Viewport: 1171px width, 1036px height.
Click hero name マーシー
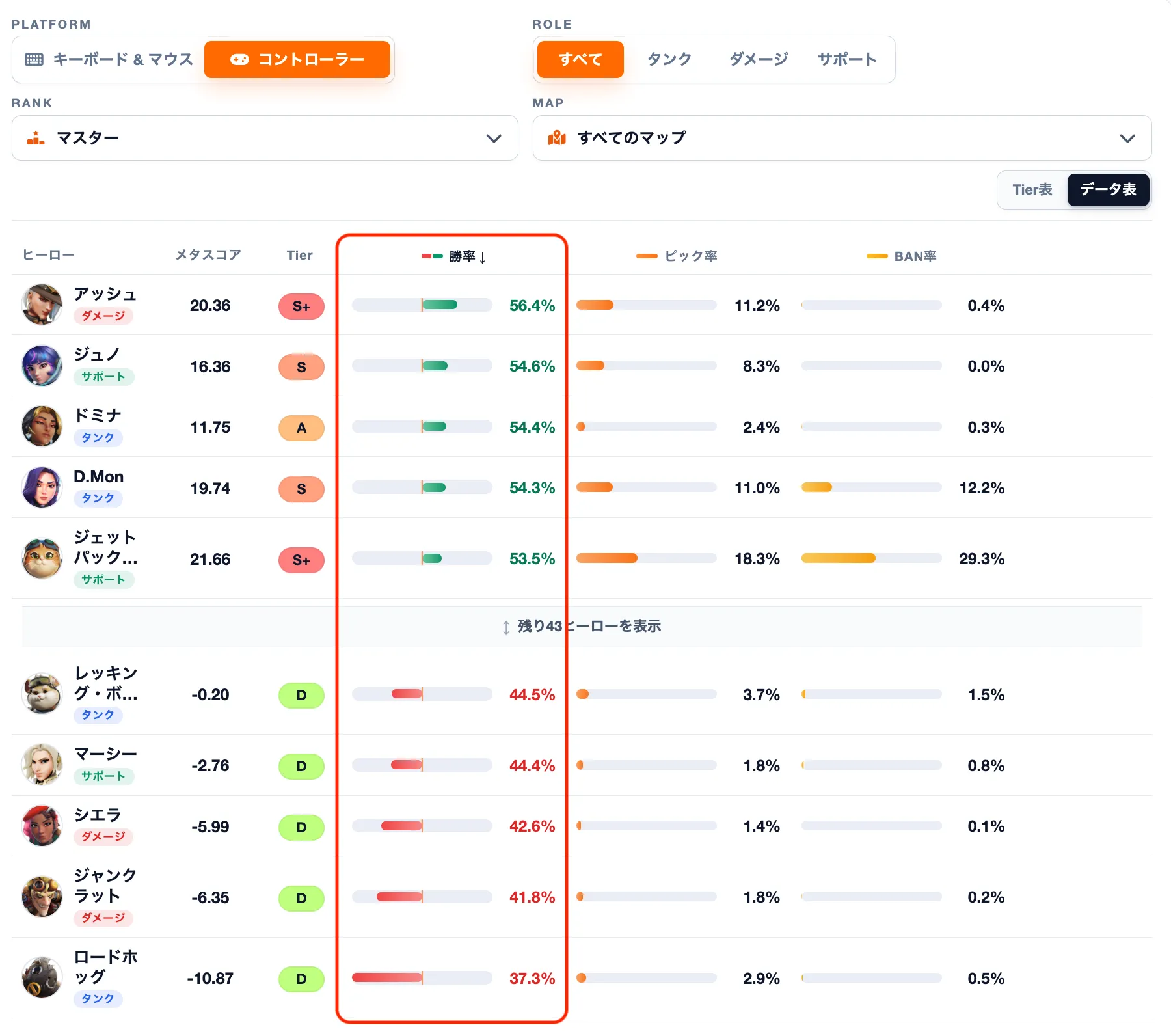[x=105, y=754]
